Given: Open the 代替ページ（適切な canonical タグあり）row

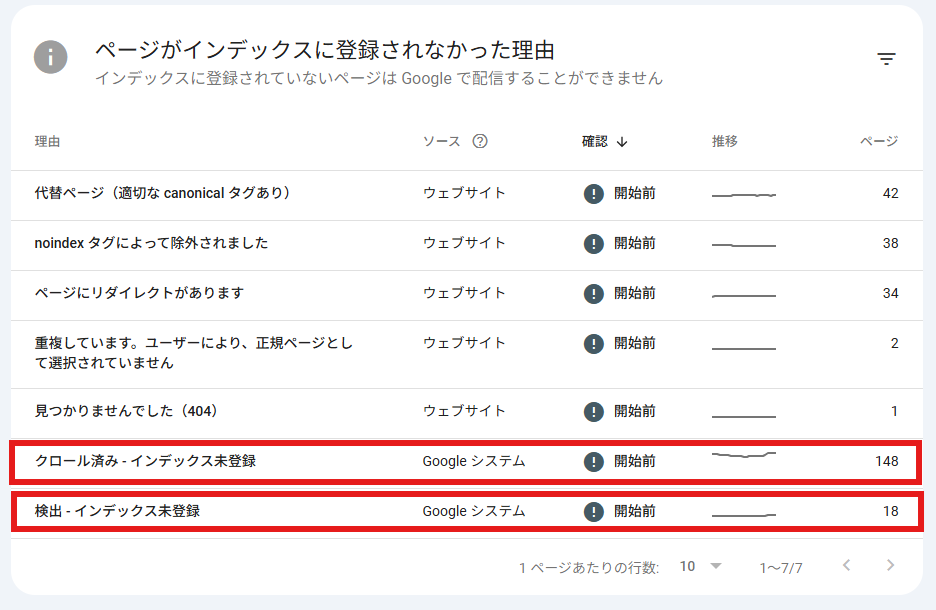Looking at the screenshot, I should coord(467,196).
